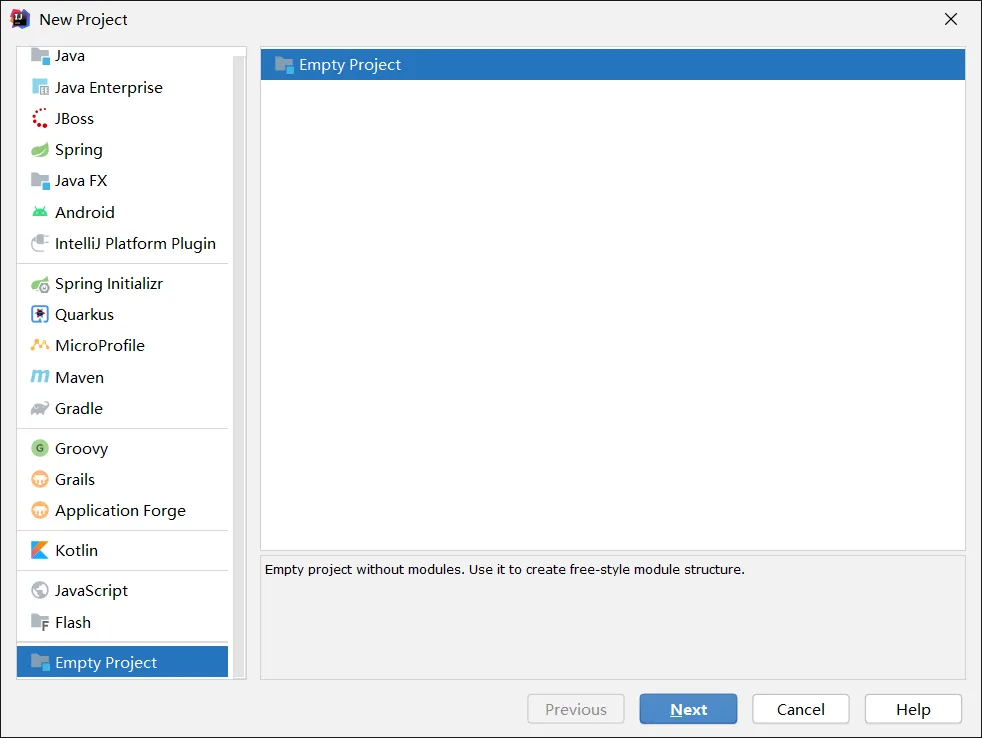The width and height of the screenshot is (982, 738).
Task: Choose Java FX project type
Action: [81, 181]
